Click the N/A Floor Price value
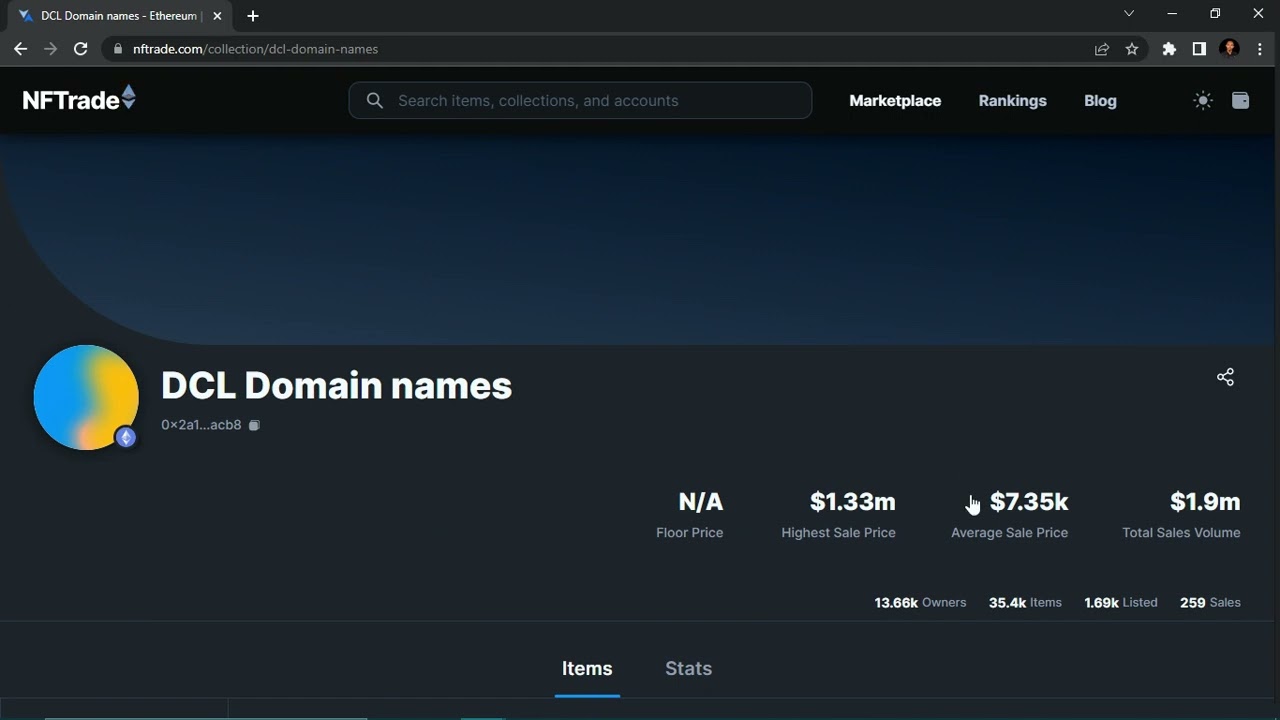This screenshot has height=720, width=1280. pos(700,502)
